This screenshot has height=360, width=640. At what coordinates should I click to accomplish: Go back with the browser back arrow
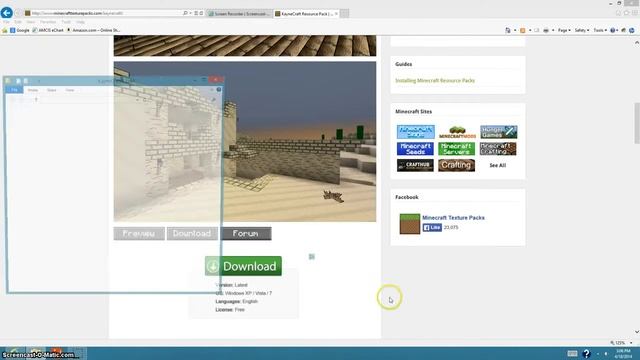click(7, 13)
